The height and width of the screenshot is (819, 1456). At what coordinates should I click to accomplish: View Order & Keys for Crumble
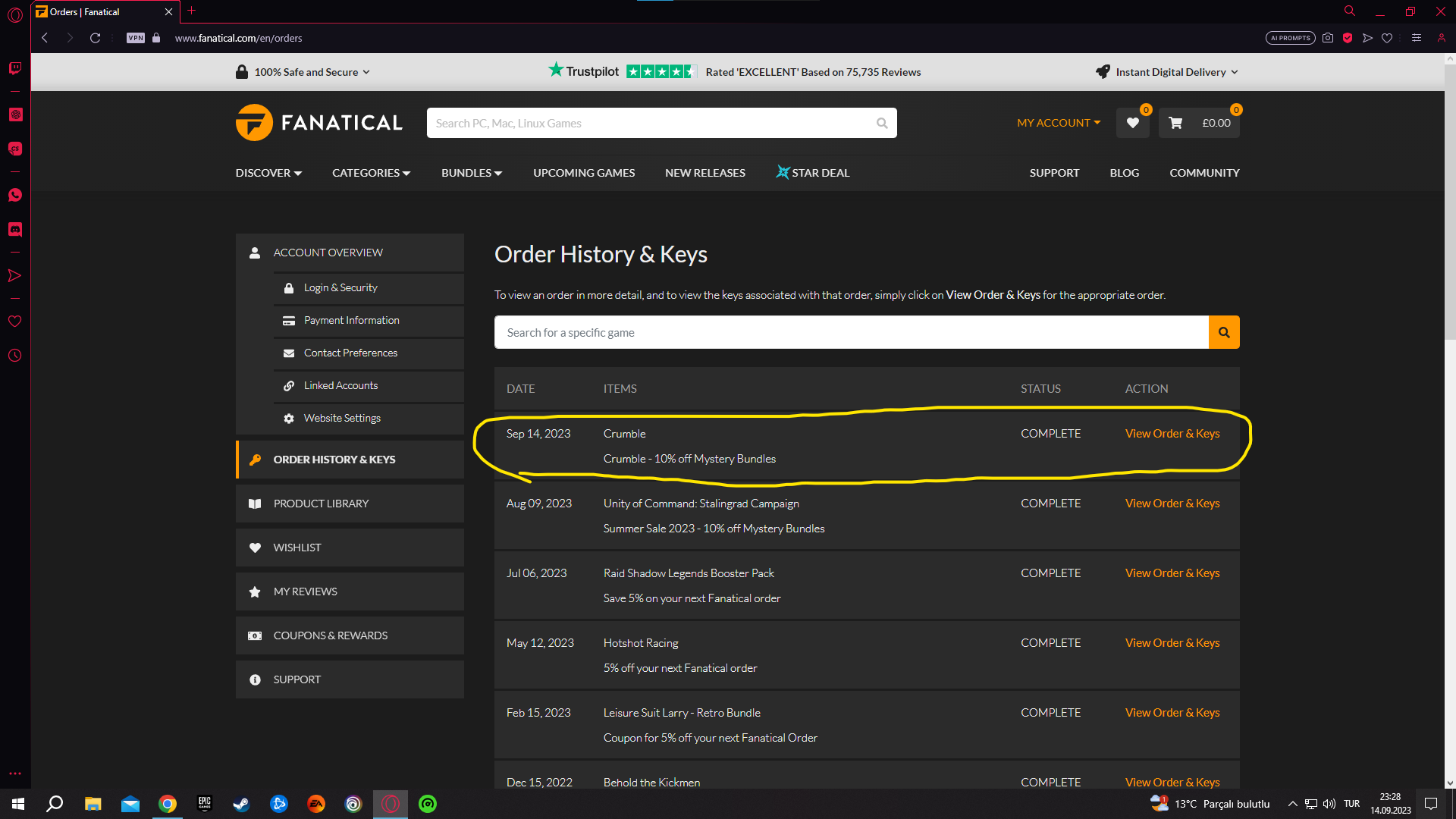pos(1172,434)
